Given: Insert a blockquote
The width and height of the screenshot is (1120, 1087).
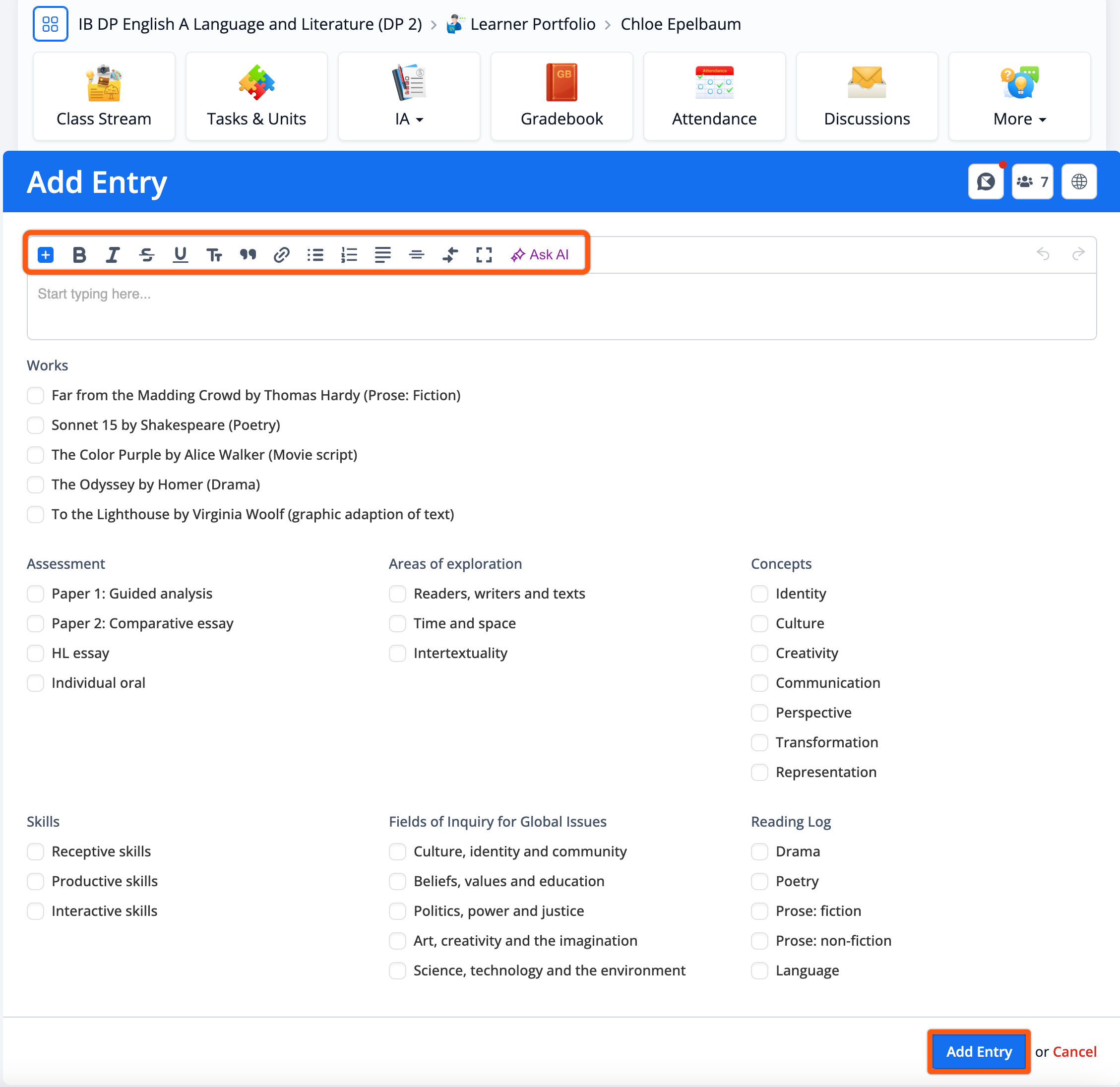Looking at the screenshot, I should 248,255.
